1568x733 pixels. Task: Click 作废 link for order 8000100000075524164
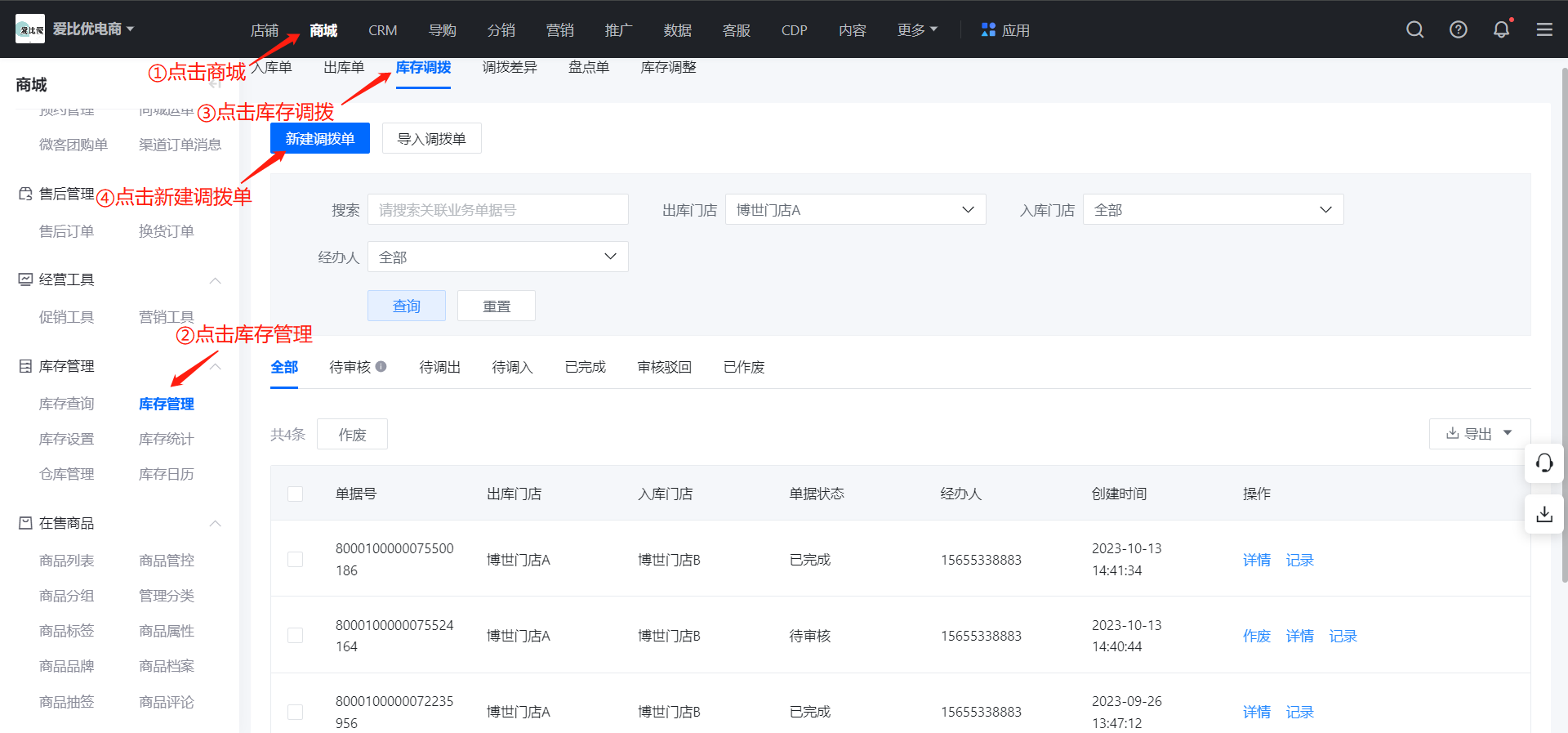tap(1257, 636)
